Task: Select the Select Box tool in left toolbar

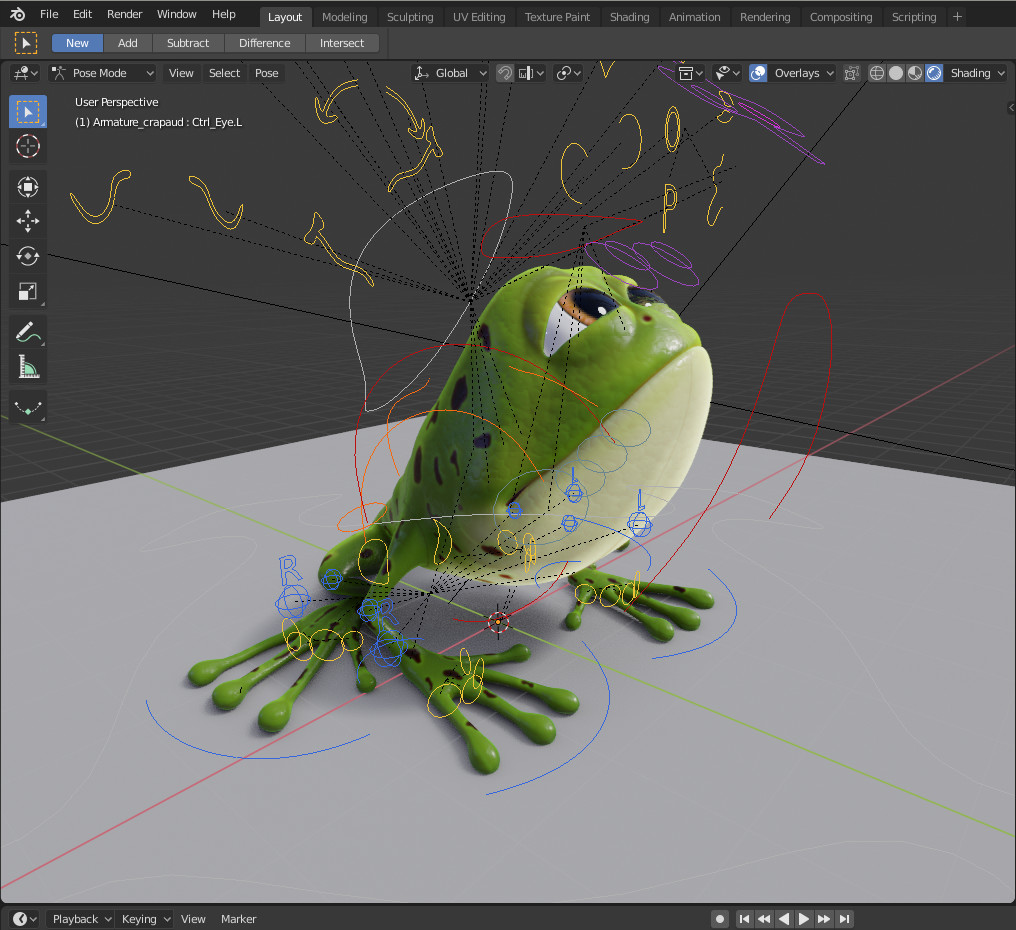Action: point(27,111)
